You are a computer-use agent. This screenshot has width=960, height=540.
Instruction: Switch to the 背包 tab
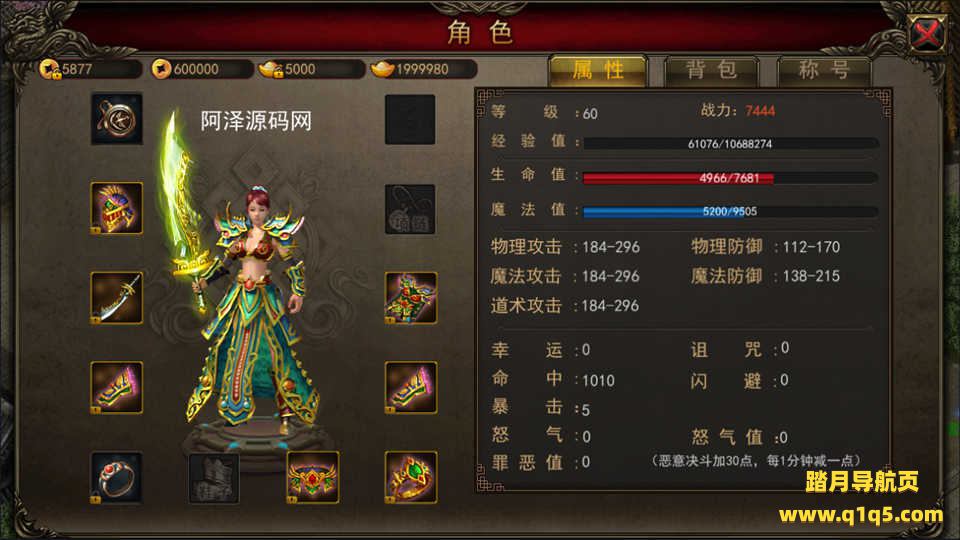[711, 70]
